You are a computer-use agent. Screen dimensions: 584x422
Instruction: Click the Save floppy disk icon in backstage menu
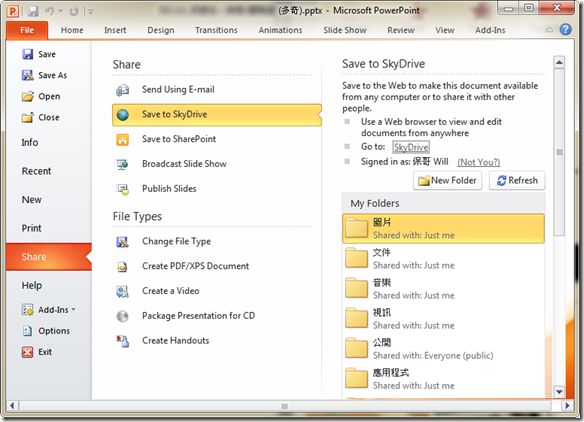click(x=28, y=54)
